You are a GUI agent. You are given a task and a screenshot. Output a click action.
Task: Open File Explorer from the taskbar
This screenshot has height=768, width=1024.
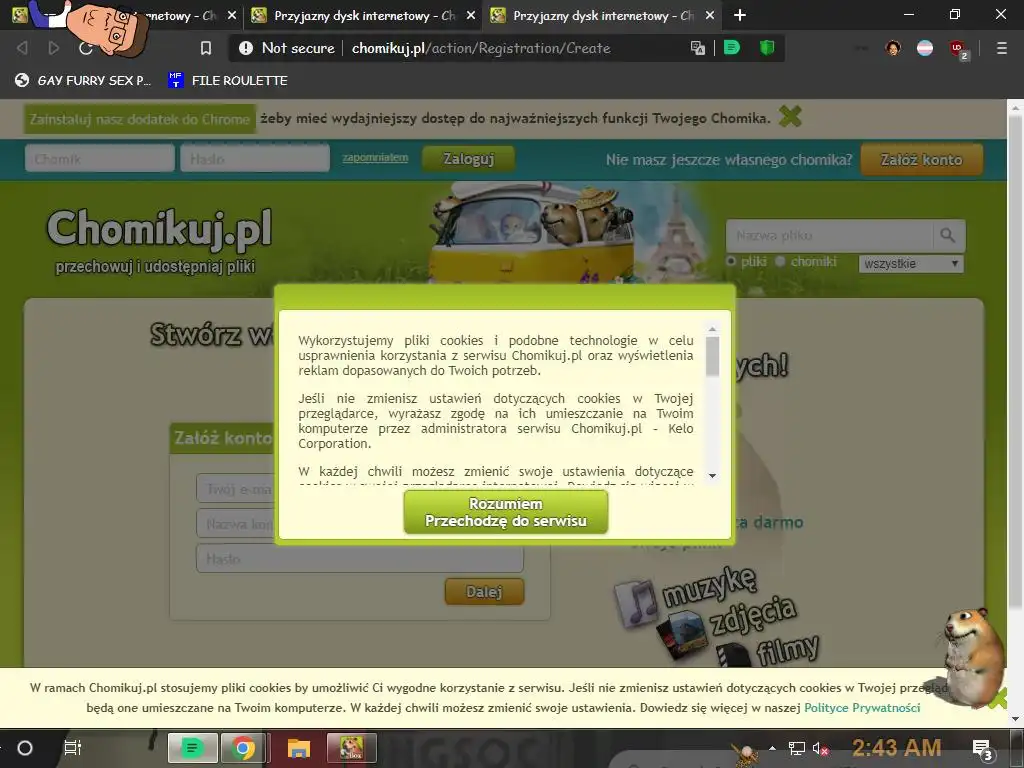[x=298, y=748]
